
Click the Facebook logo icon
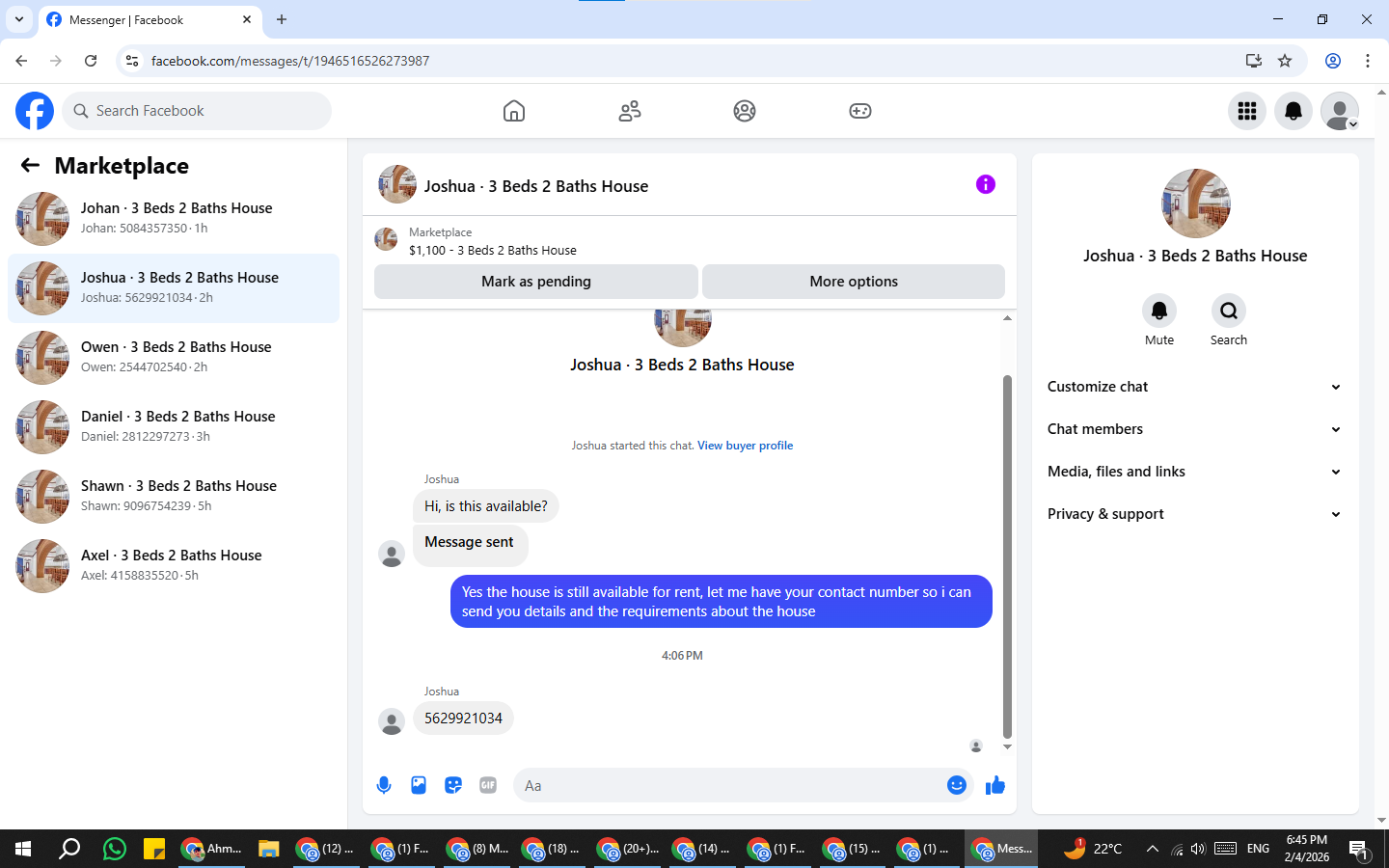coord(35,111)
